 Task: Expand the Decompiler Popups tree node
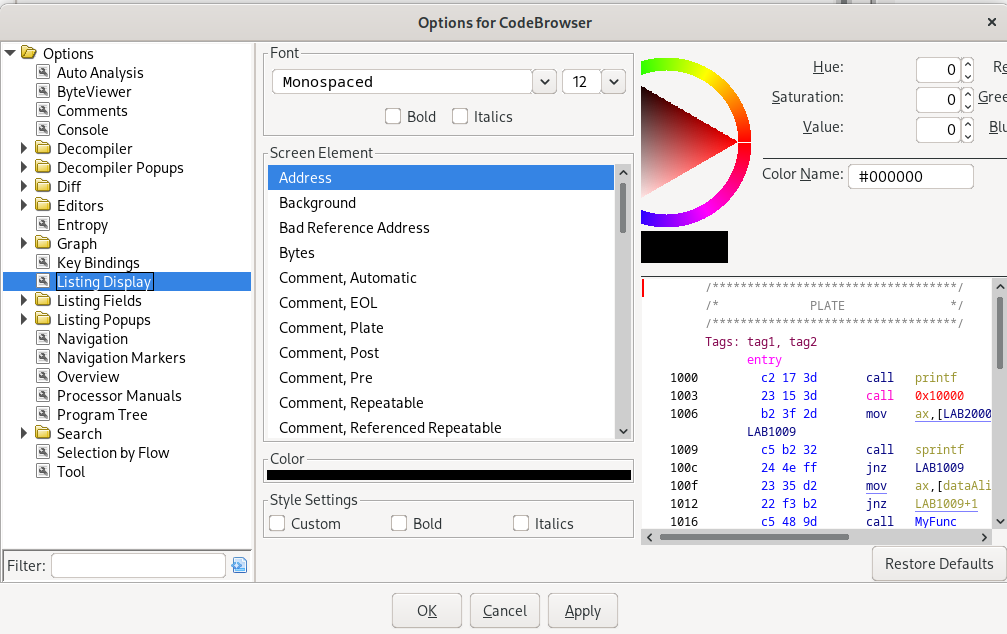24,167
